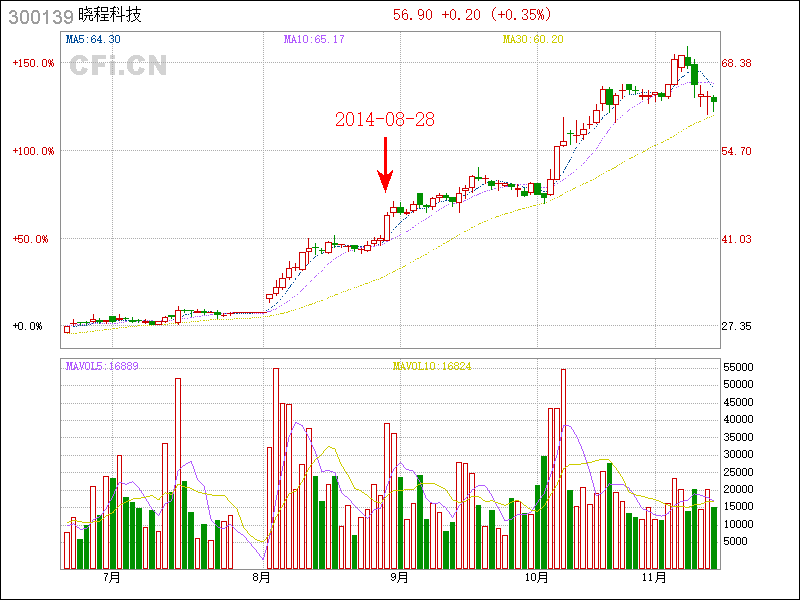Click the +150.0% percentage axis label
The image size is (800, 600).
point(33,63)
